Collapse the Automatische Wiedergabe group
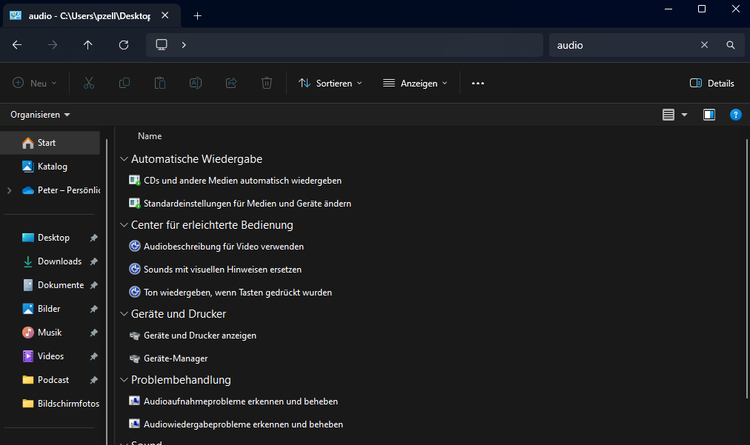This screenshot has width=750, height=445. (124, 159)
